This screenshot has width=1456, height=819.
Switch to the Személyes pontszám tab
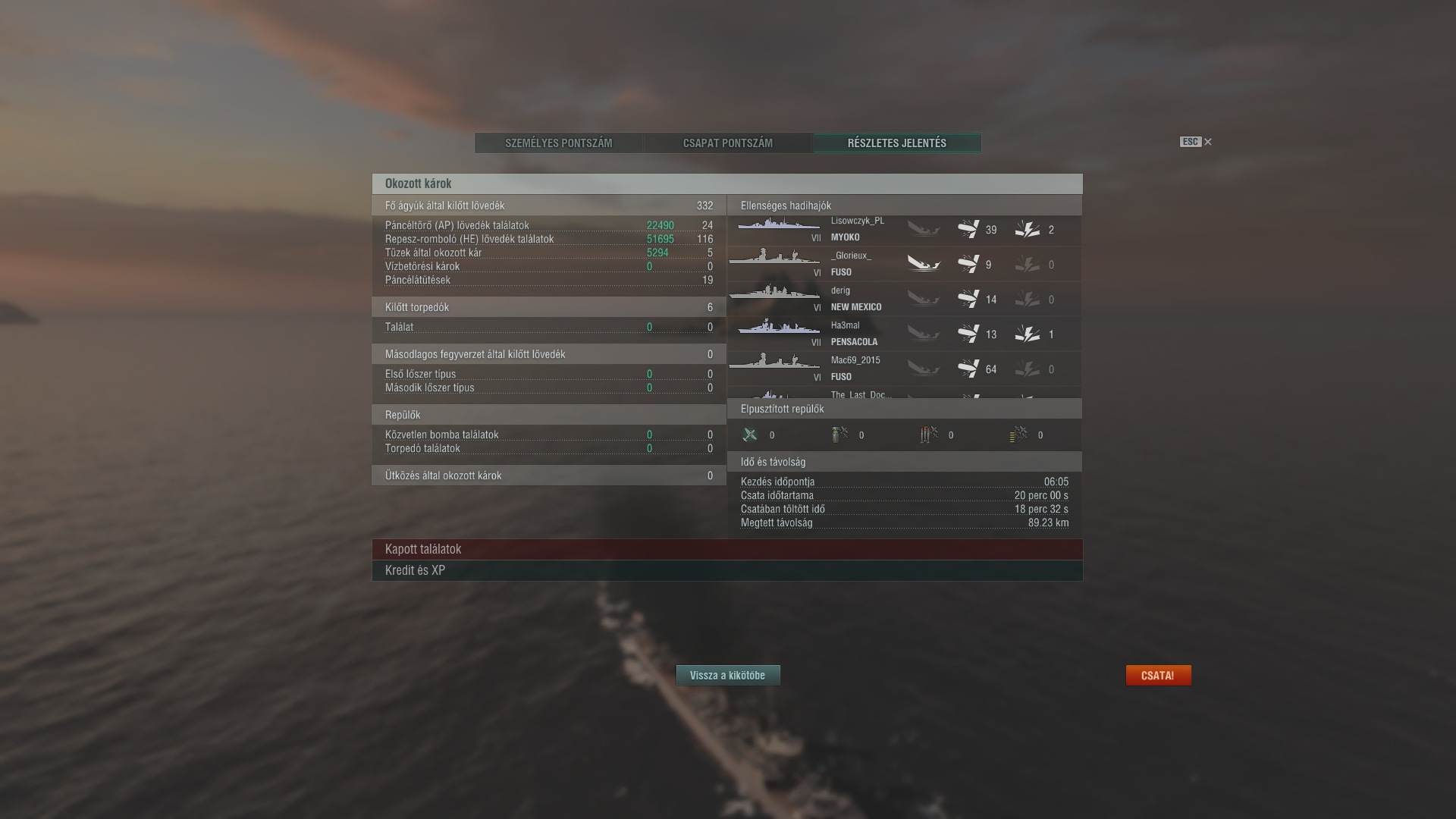[559, 143]
